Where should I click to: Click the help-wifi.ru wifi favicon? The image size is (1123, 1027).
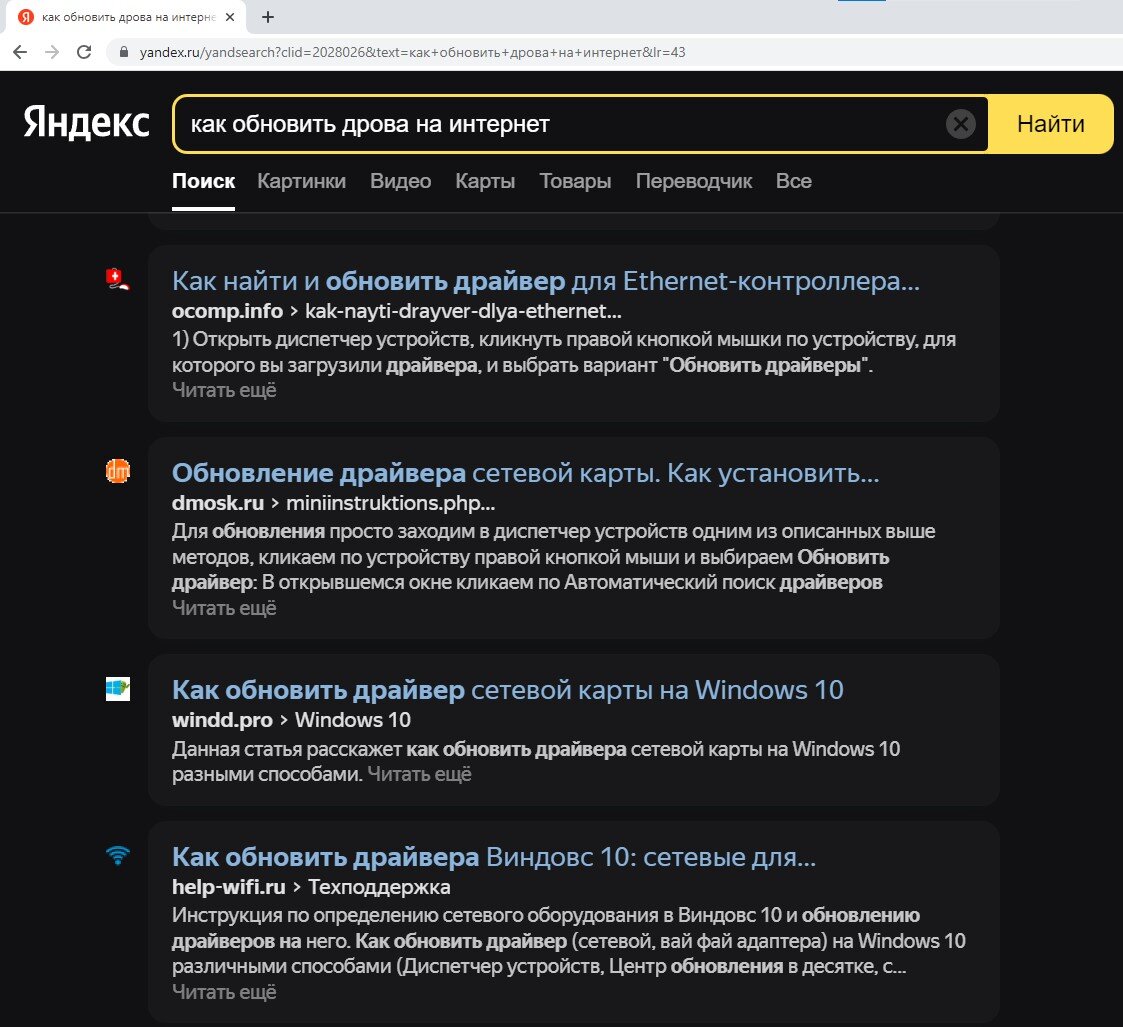[x=117, y=855]
